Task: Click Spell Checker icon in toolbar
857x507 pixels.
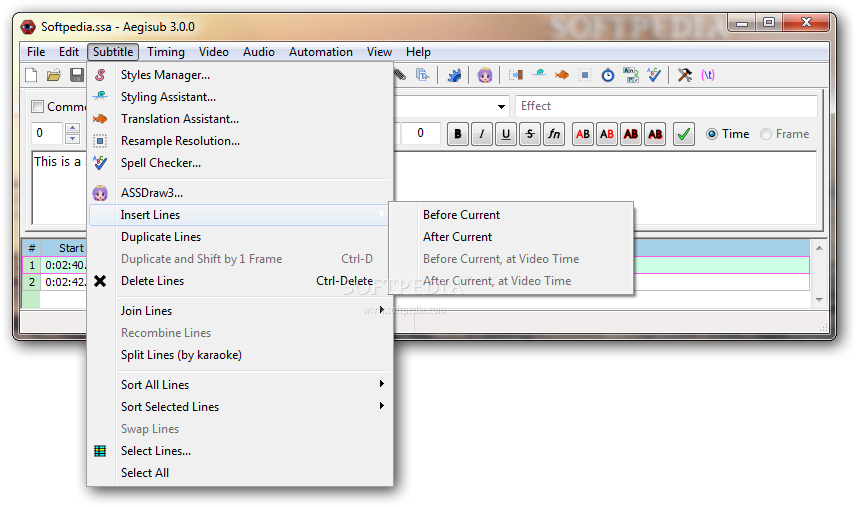Action: [x=654, y=75]
